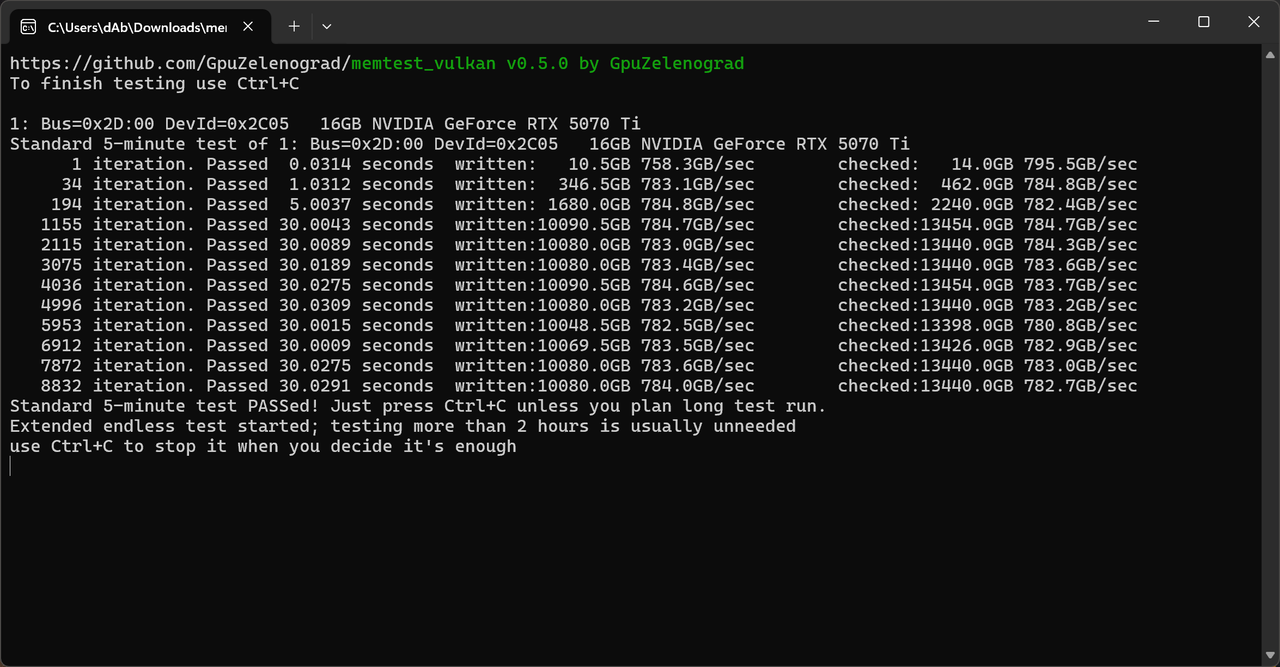Click the '5953 iteration. Passed 30.0015' row
Viewport: 1280px width, 667px height.
[574, 325]
